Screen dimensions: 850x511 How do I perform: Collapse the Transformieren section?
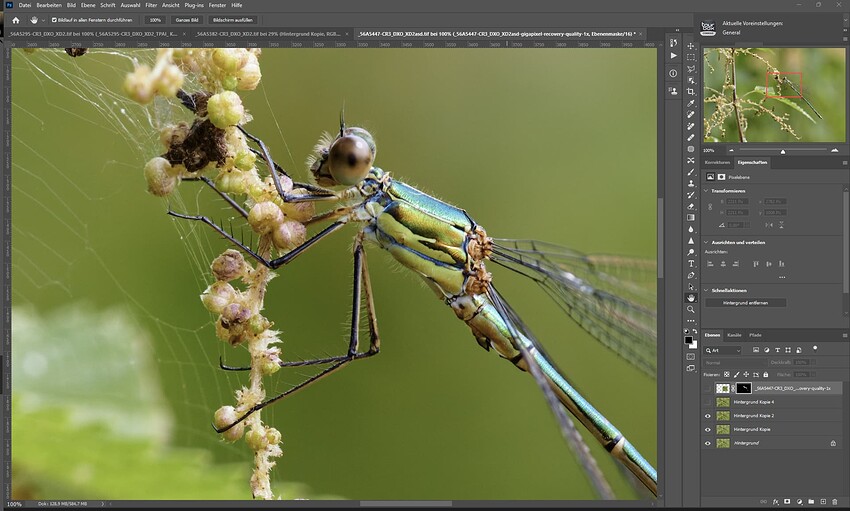(706, 191)
